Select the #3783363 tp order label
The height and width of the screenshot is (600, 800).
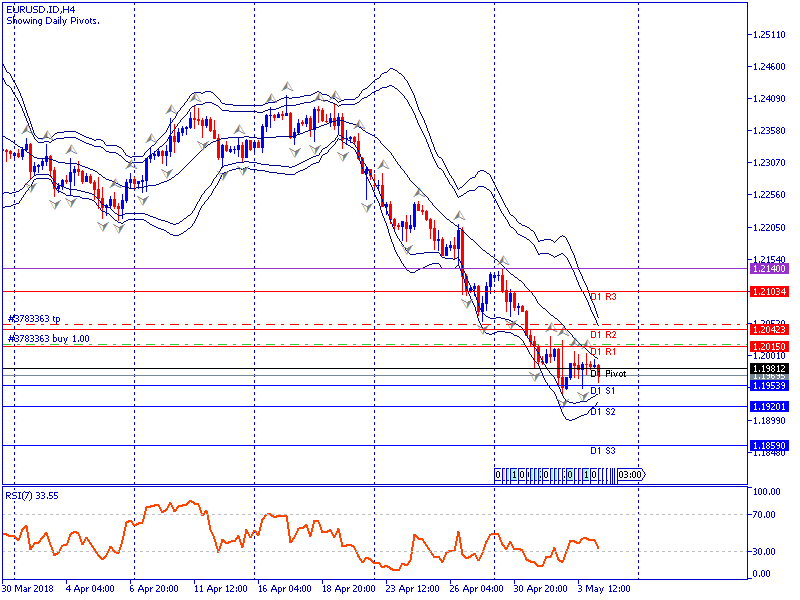[x=34, y=318]
